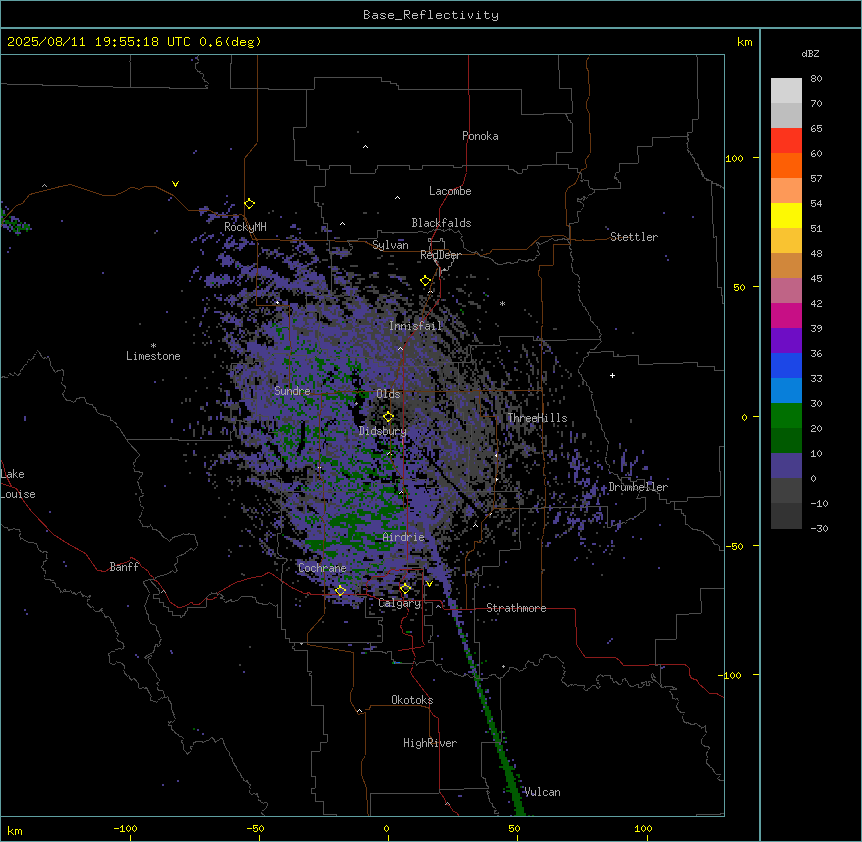Viewport: 862px width, 842px height.
Task: Click the yellow V marker northwest of RockyMH
Action: click(x=175, y=184)
